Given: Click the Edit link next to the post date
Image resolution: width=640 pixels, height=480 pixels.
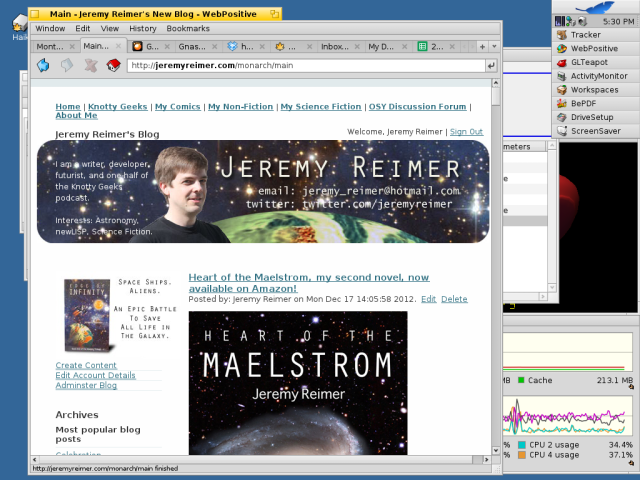Looking at the screenshot, I should (x=429, y=299).
